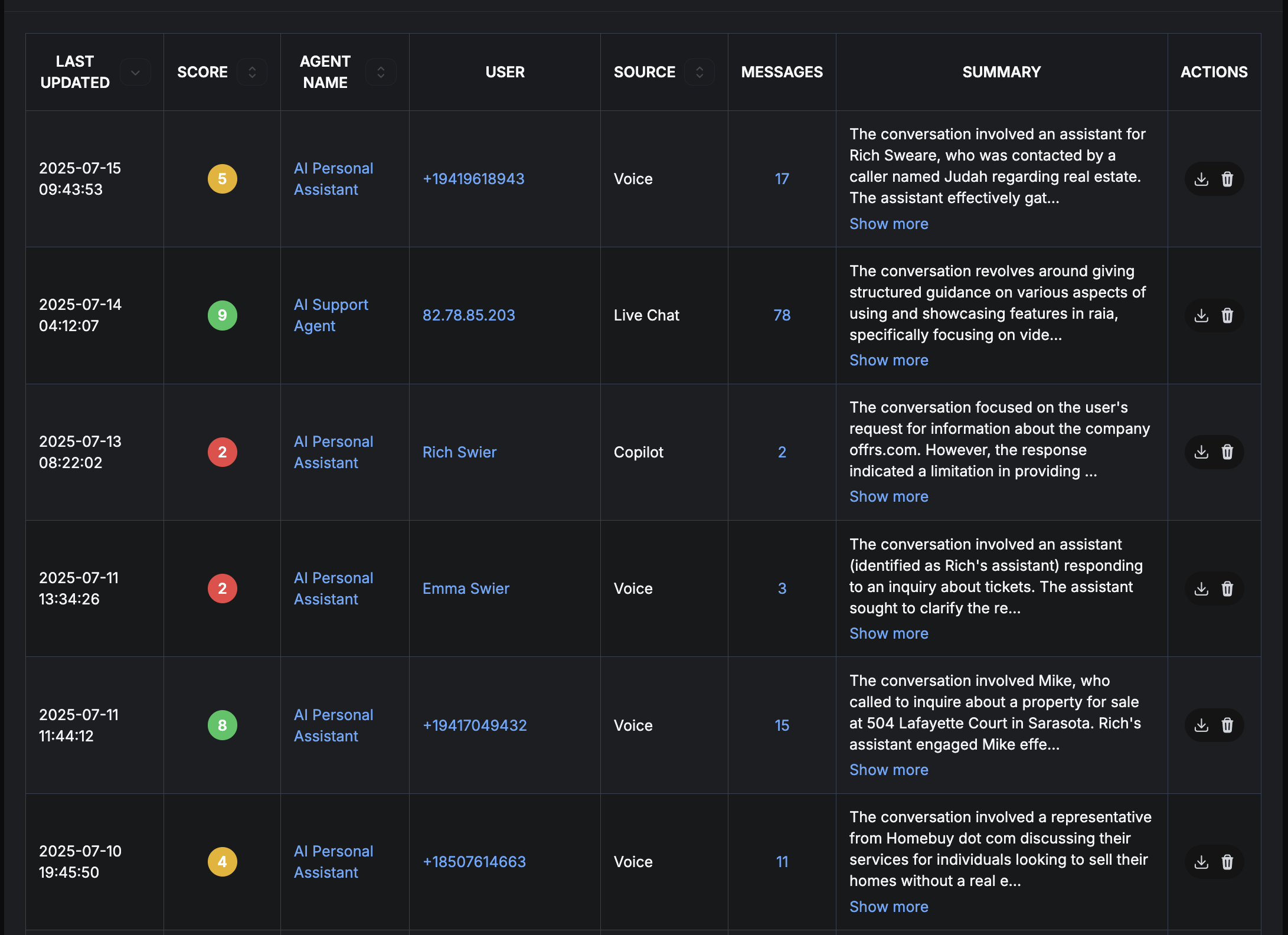
Task: Select the 2025-07-14 04:12:07 timestamp
Action: point(80,315)
